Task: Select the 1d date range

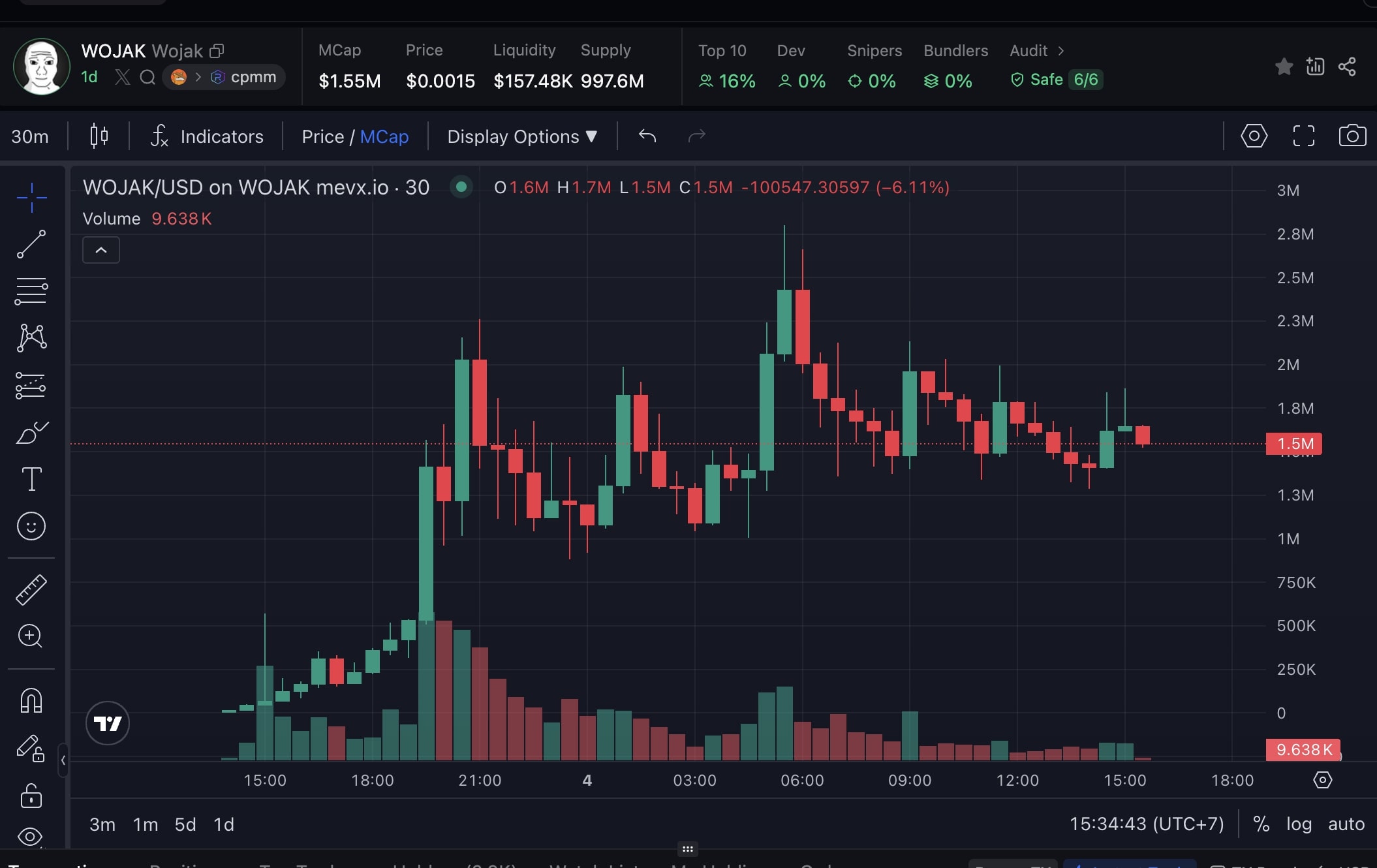Action: tap(224, 824)
